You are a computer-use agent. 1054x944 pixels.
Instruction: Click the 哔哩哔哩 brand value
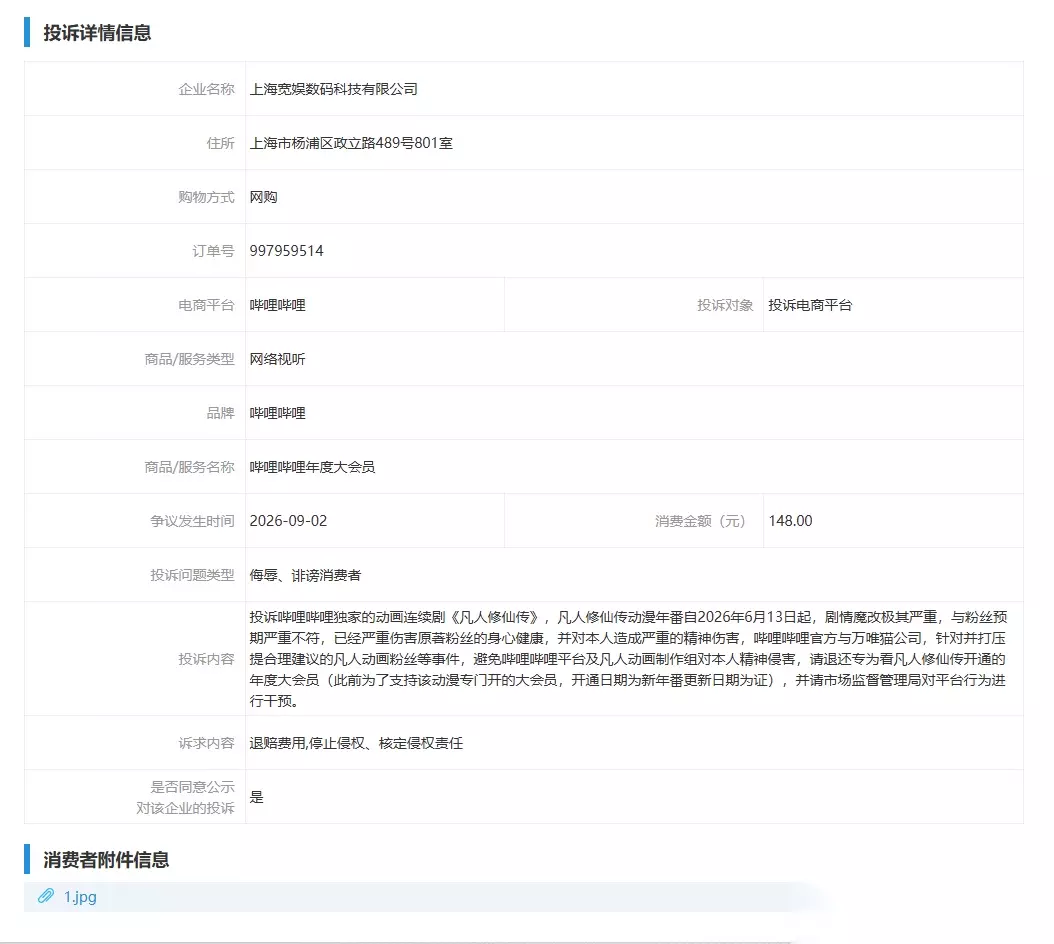[x=278, y=413]
